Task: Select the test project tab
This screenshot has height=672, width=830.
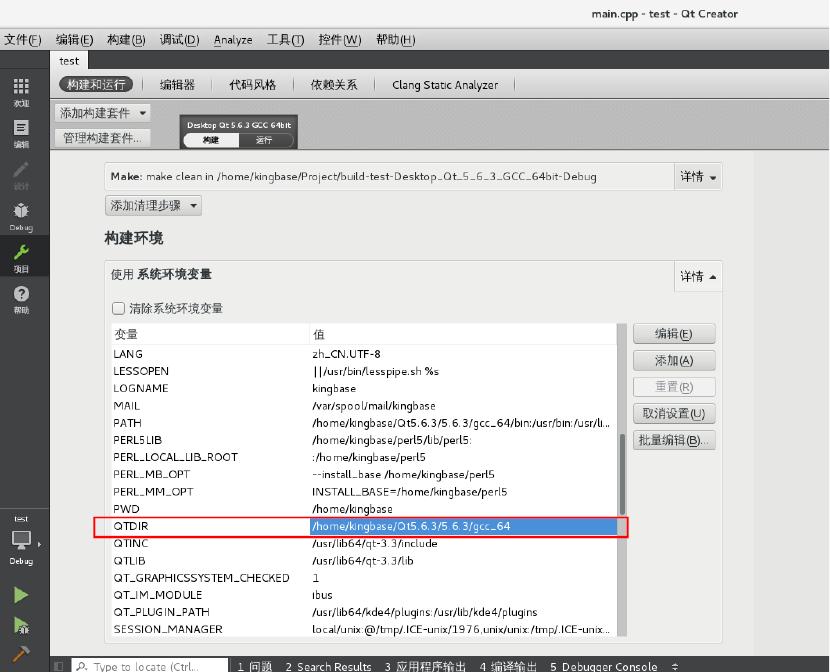Action: pos(69,60)
